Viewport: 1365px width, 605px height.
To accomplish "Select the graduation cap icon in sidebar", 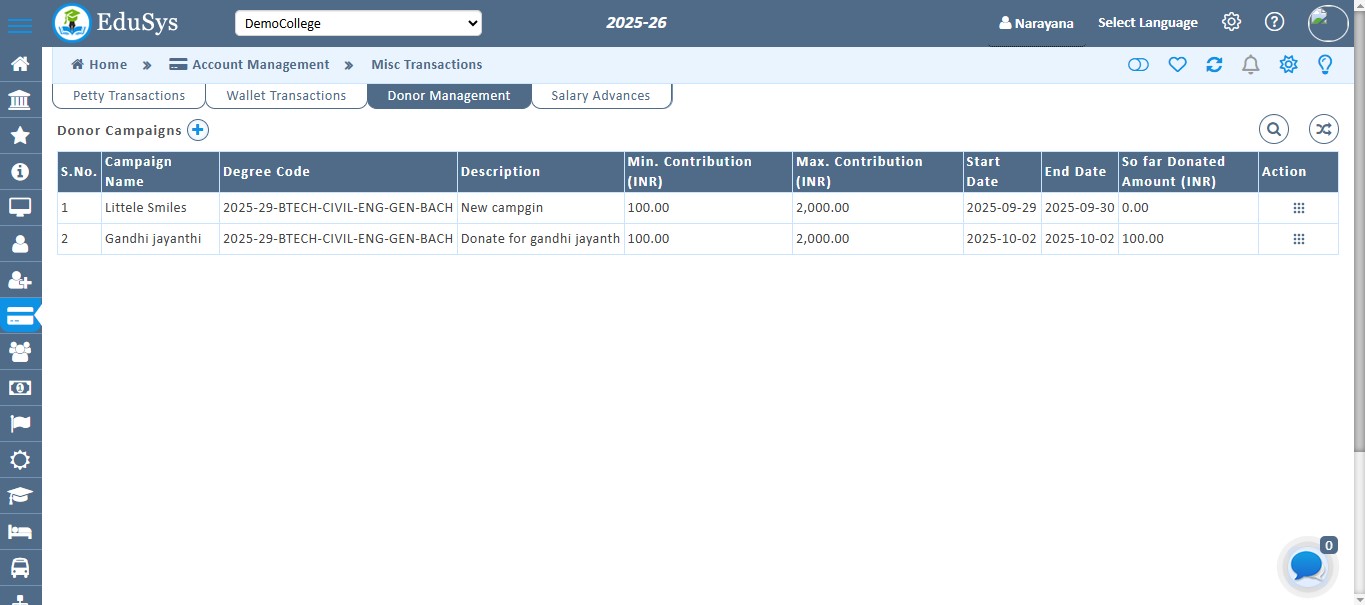I will 21,495.
